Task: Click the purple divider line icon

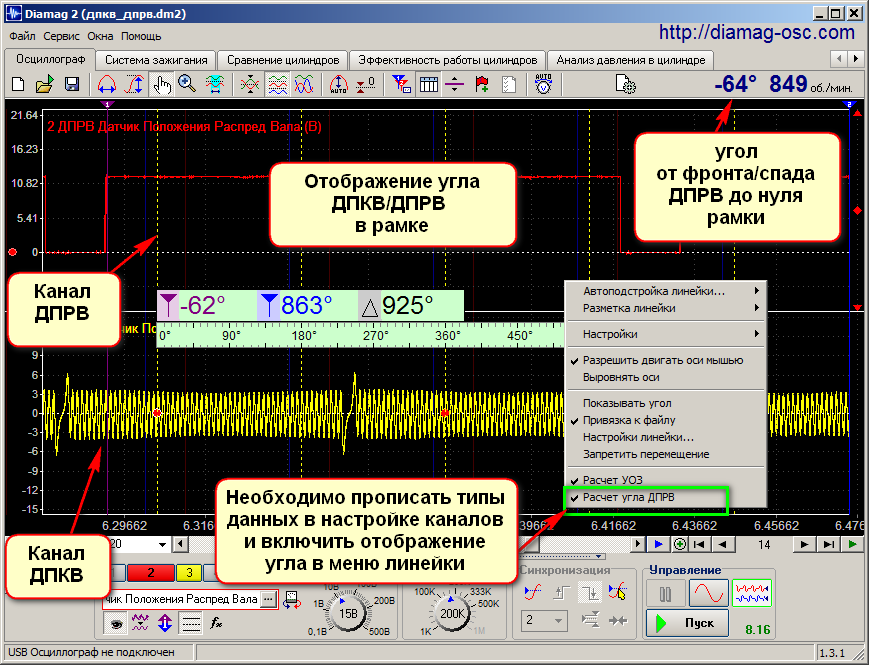Action: coord(454,84)
